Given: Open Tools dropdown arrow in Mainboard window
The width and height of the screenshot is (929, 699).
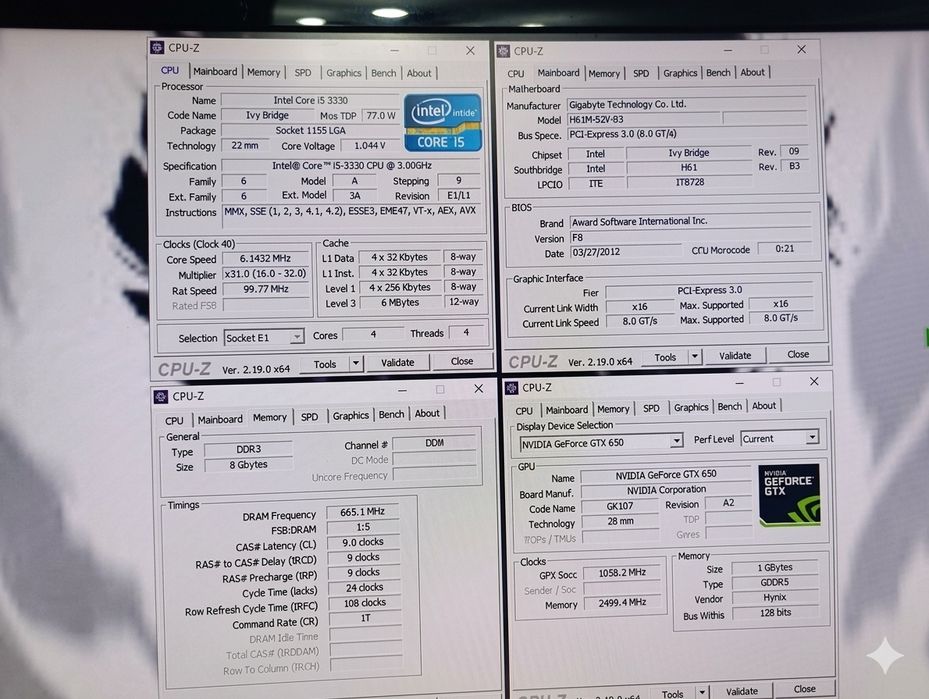Looking at the screenshot, I should 694,357.
